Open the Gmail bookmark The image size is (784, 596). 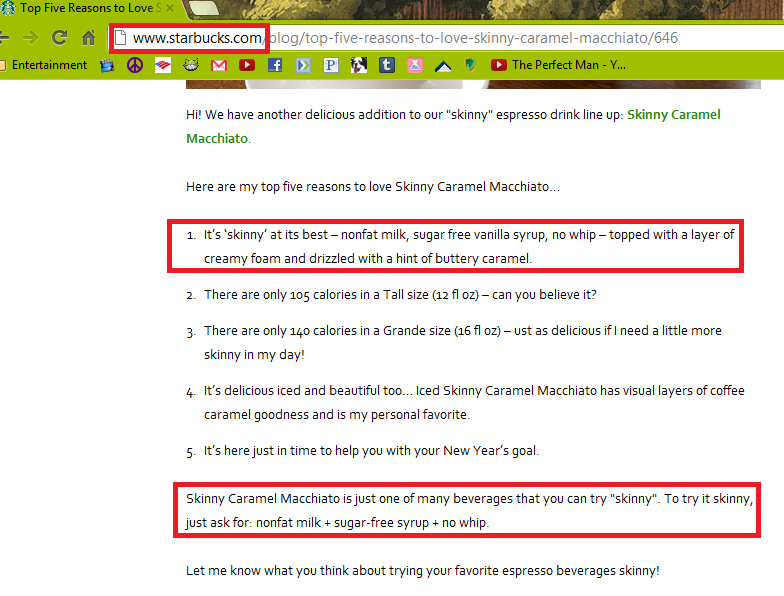click(x=218, y=65)
